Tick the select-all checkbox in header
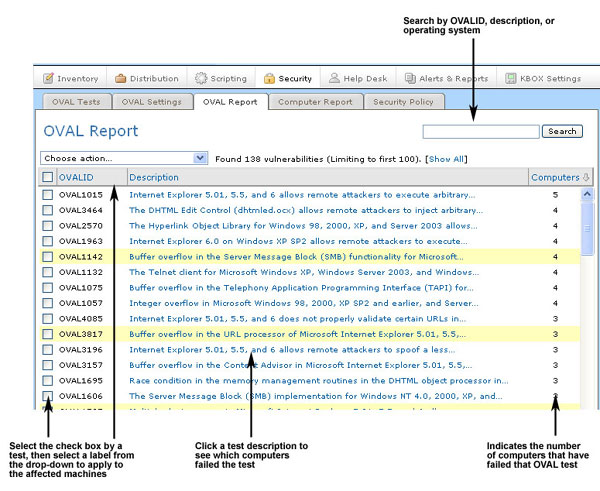The image size is (600, 491). [x=48, y=177]
